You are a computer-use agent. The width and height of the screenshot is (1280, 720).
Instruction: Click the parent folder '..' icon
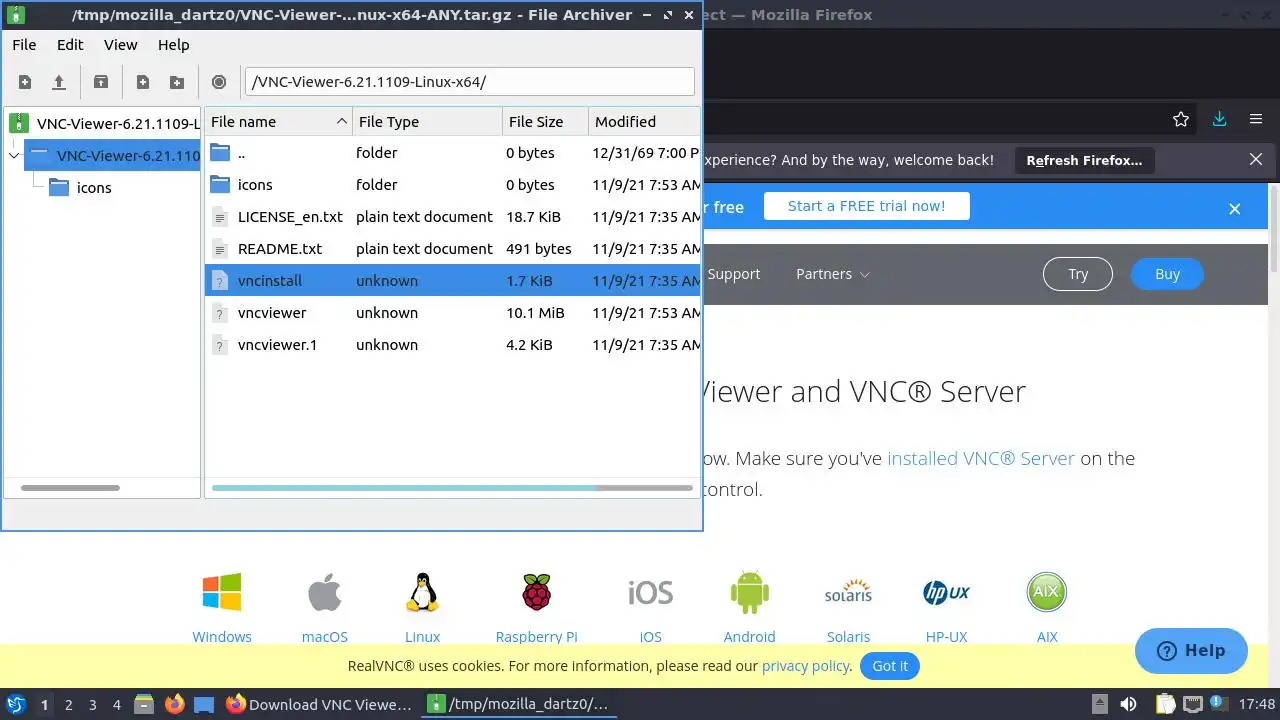[220, 153]
